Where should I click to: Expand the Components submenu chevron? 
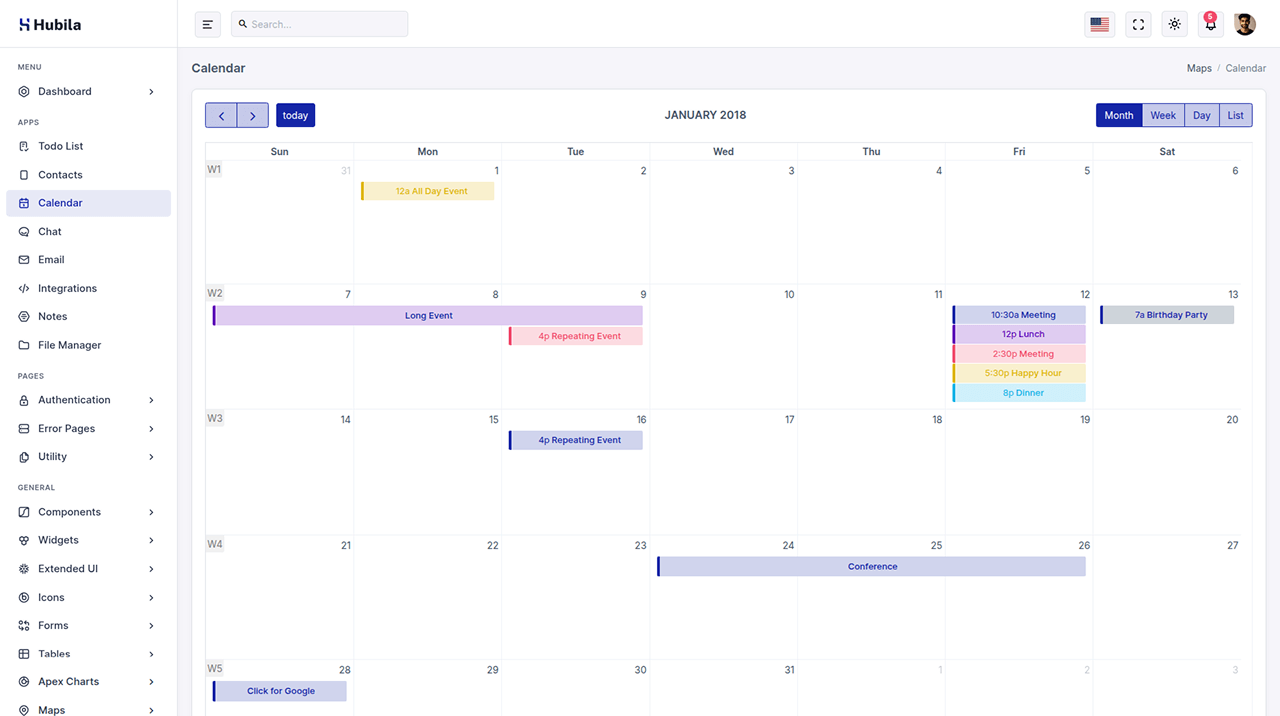pyautogui.click(x=151, y=512)
